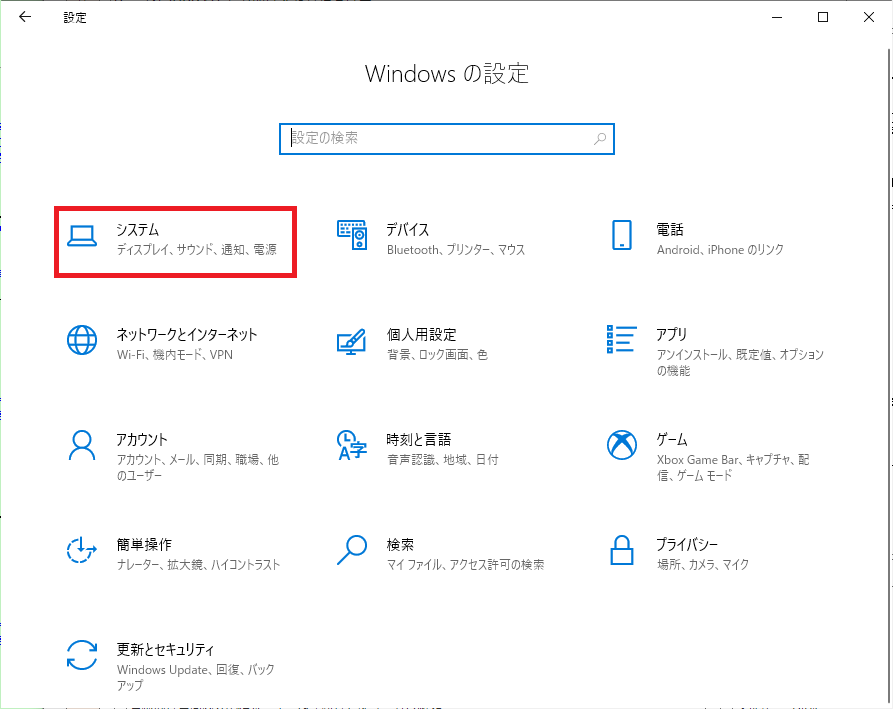
Task: Click the text Bluetooth、プリンター、マウス
Action: pos(456,249)
